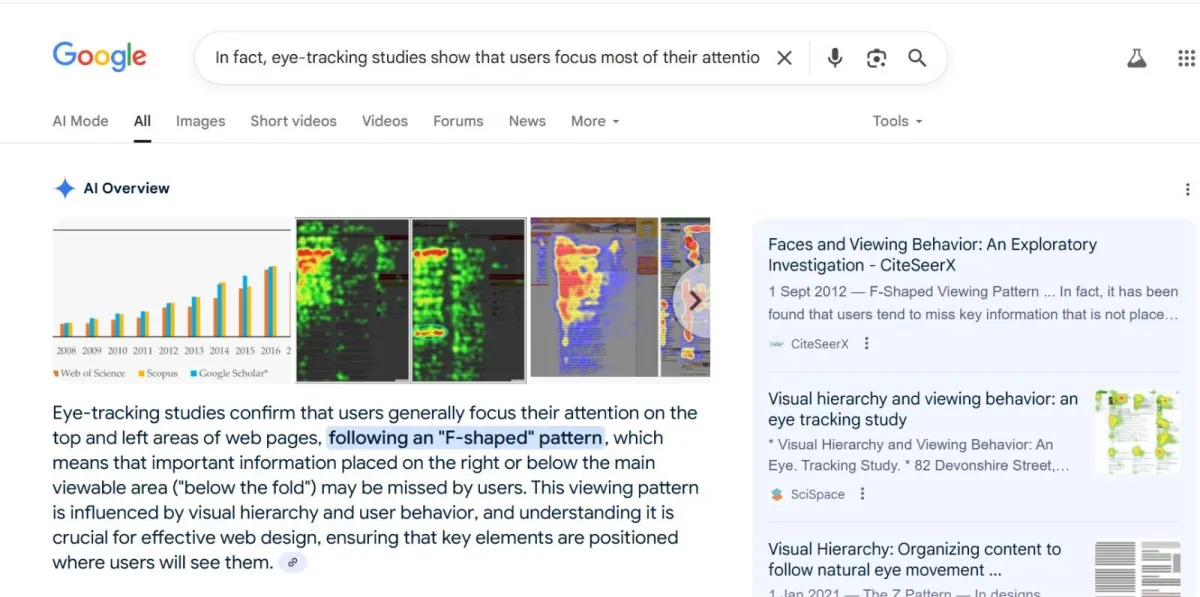Click the AI Overview sparkle icon
Viewport: 1200px width, 597px height.
tap(65, 188)
